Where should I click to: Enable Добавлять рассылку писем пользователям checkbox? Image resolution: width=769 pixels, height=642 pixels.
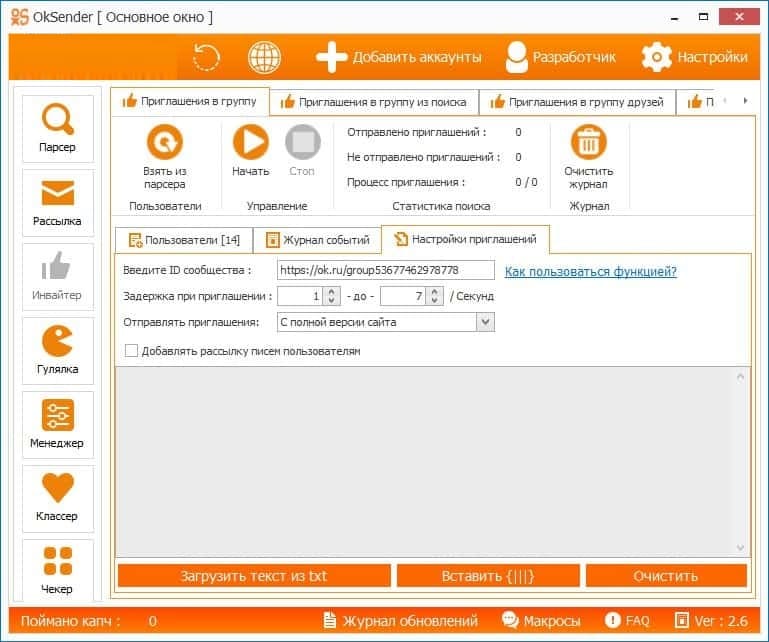tap(131, 351)
